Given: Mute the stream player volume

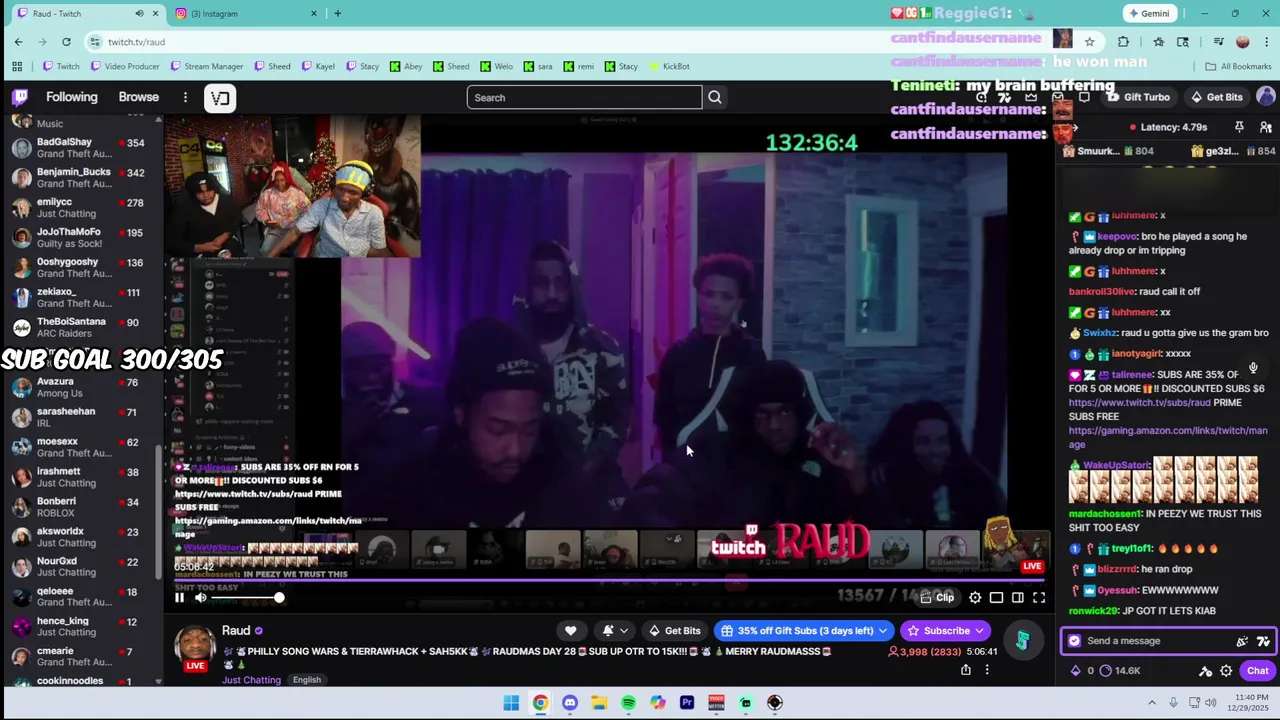Looking at the screenshot, I should pos(200,598).
